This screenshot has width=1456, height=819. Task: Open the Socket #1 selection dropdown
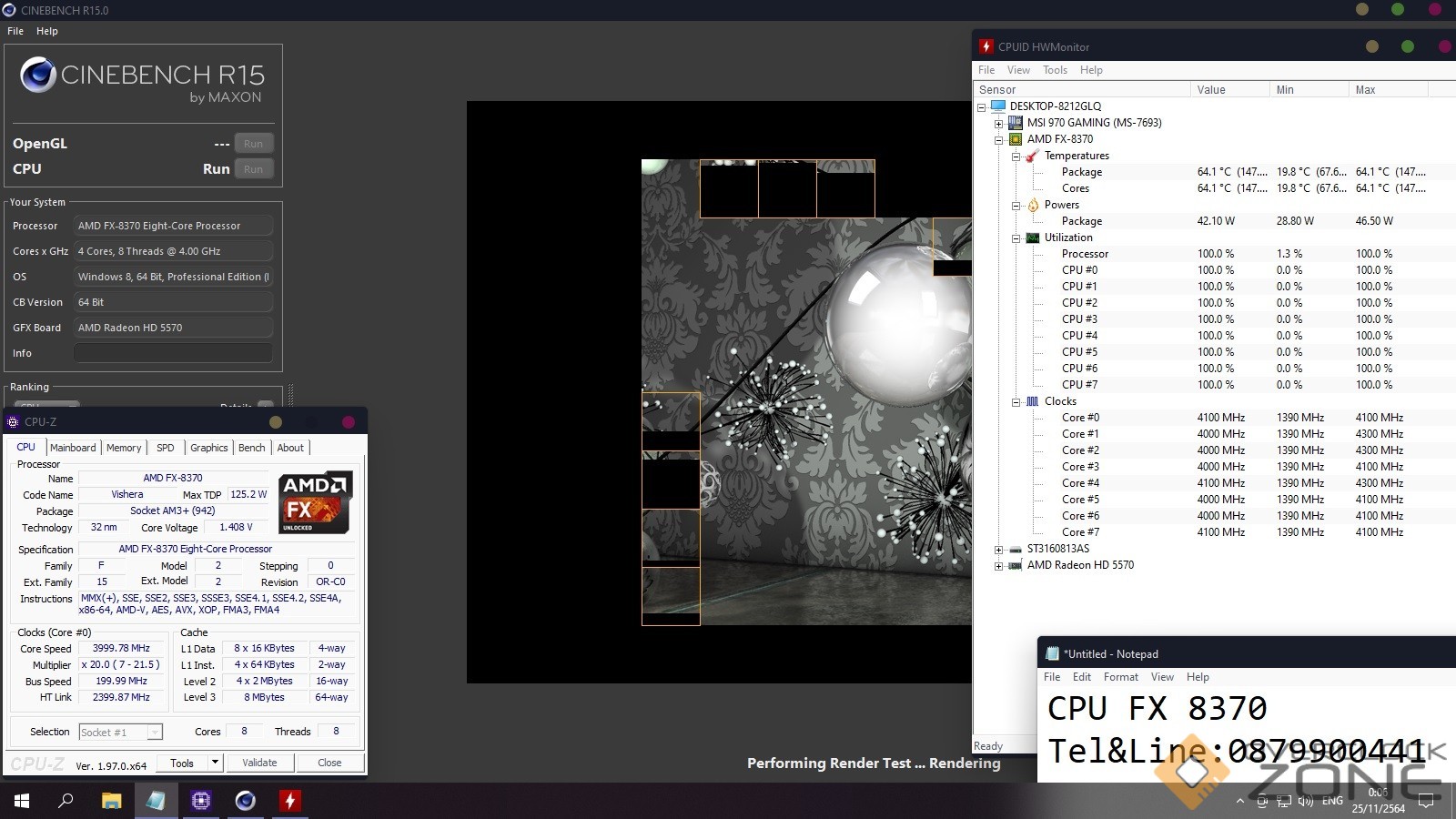[x=155, y=733]
